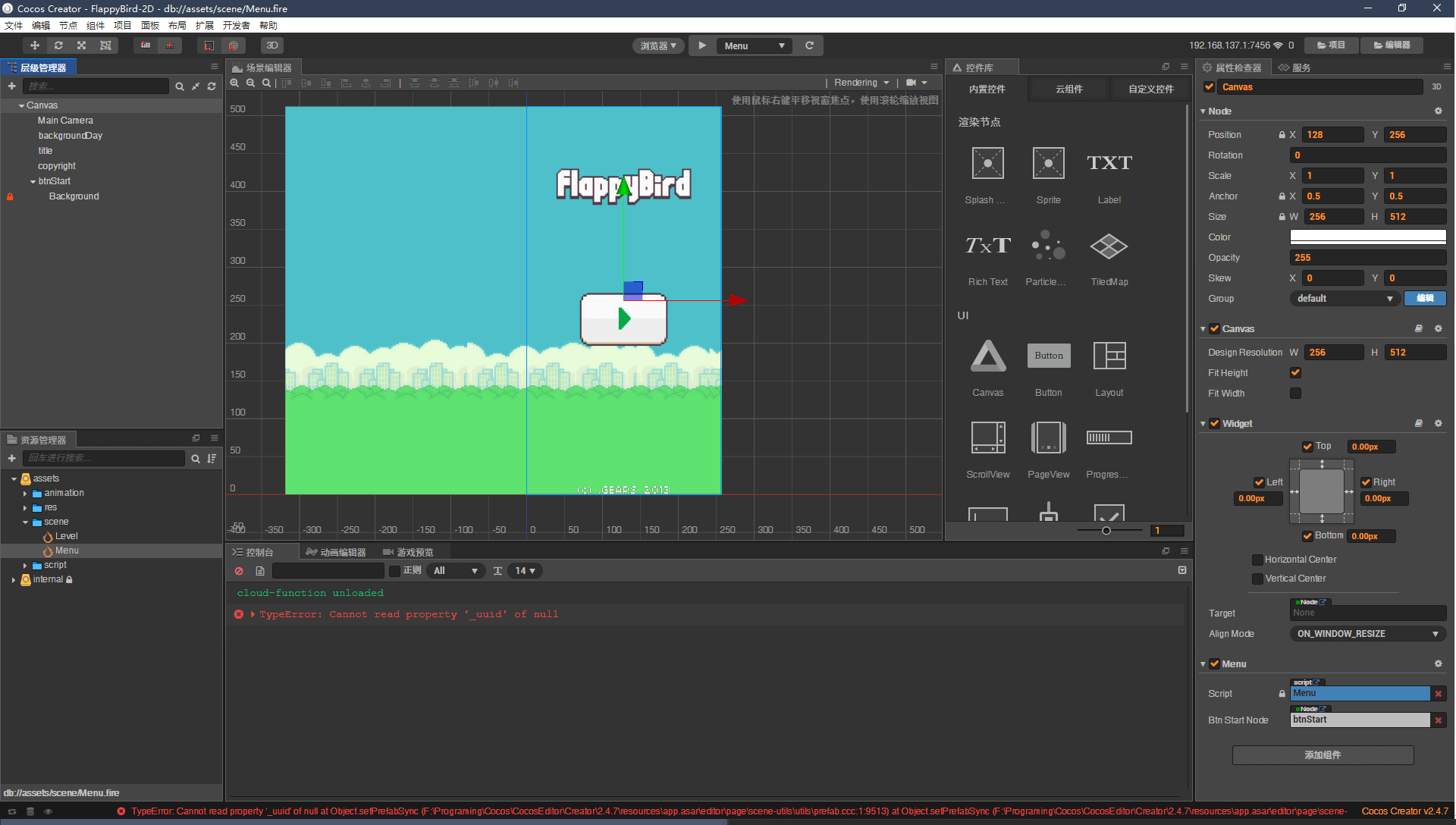Click the play preview button
The image size is (1456, 825).
(x=702, y=45)
